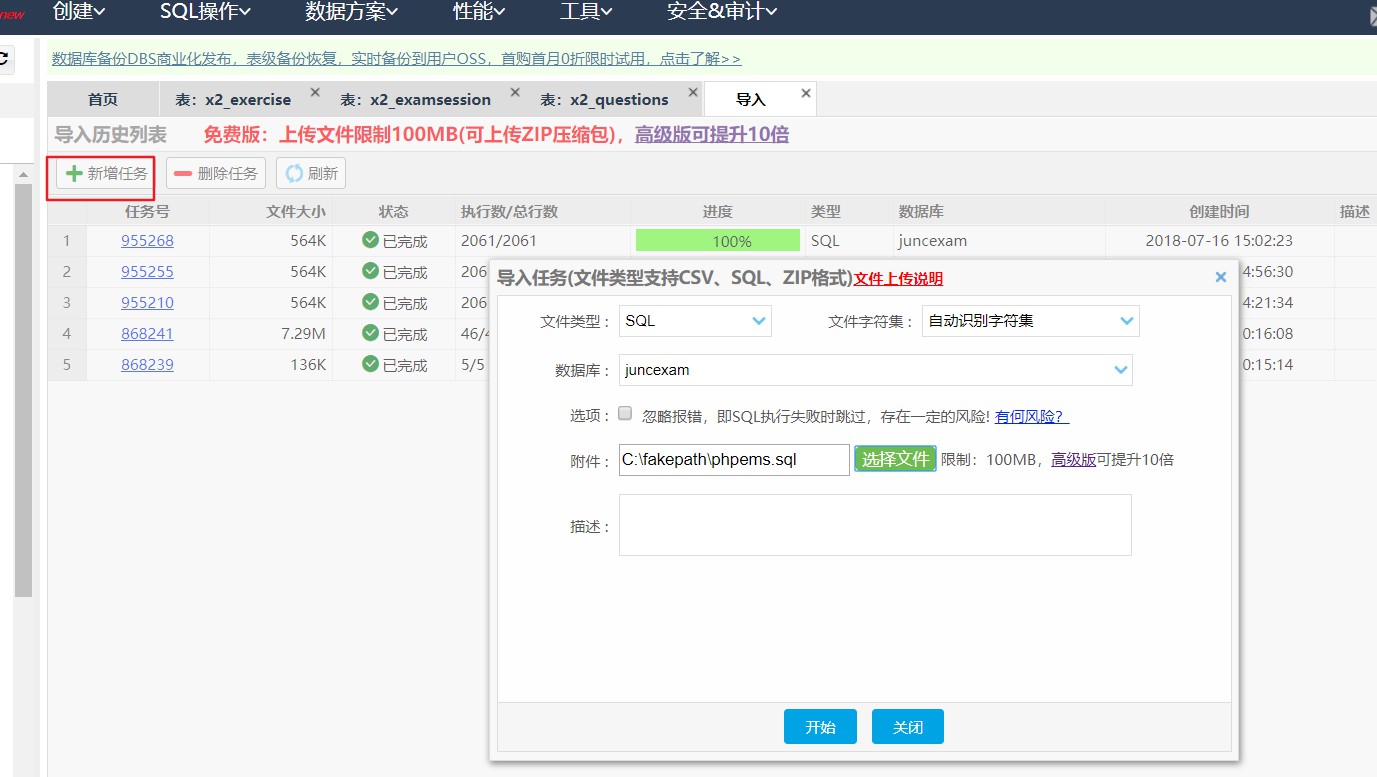Screen dimensions: 1377x777
Task: Open the 文件字符集 dropdown
Action: click(x=1031, y=321)
